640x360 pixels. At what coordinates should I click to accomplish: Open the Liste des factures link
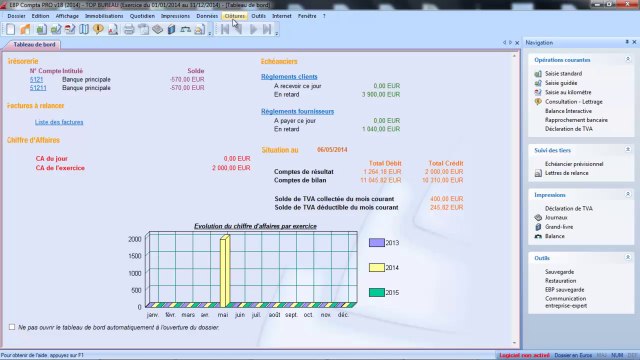coord(59,122)
